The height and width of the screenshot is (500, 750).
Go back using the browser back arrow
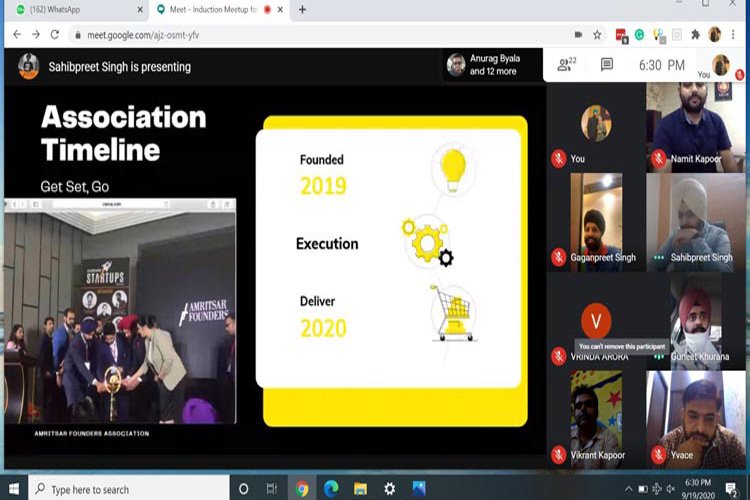(x=17, y=34)
